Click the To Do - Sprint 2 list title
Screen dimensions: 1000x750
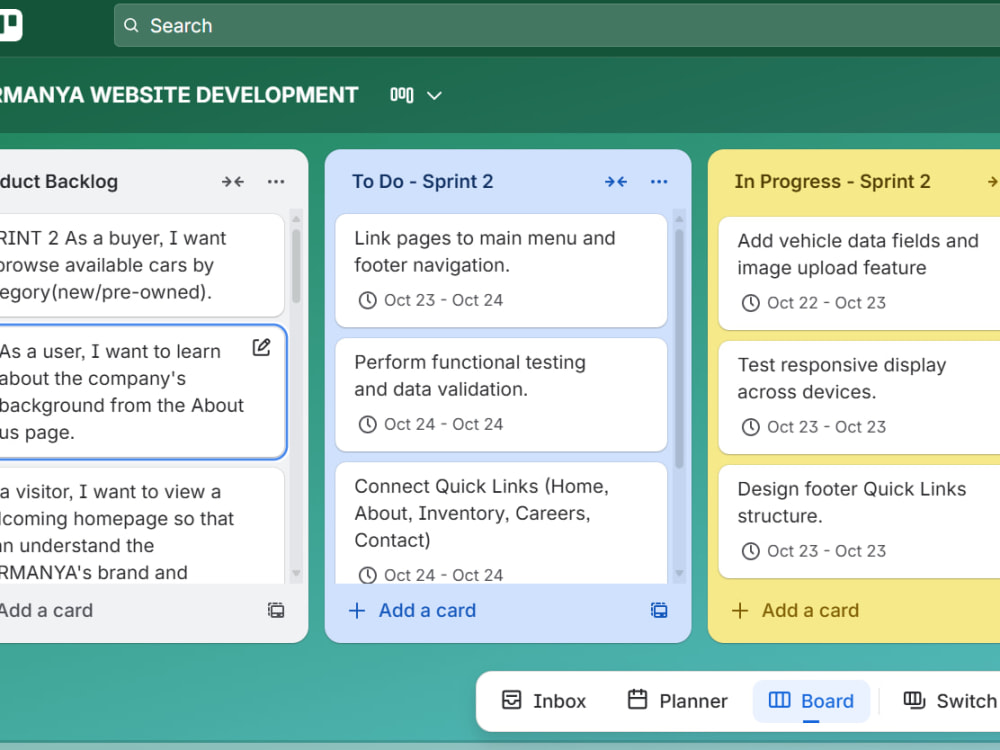tap(422, 182)
